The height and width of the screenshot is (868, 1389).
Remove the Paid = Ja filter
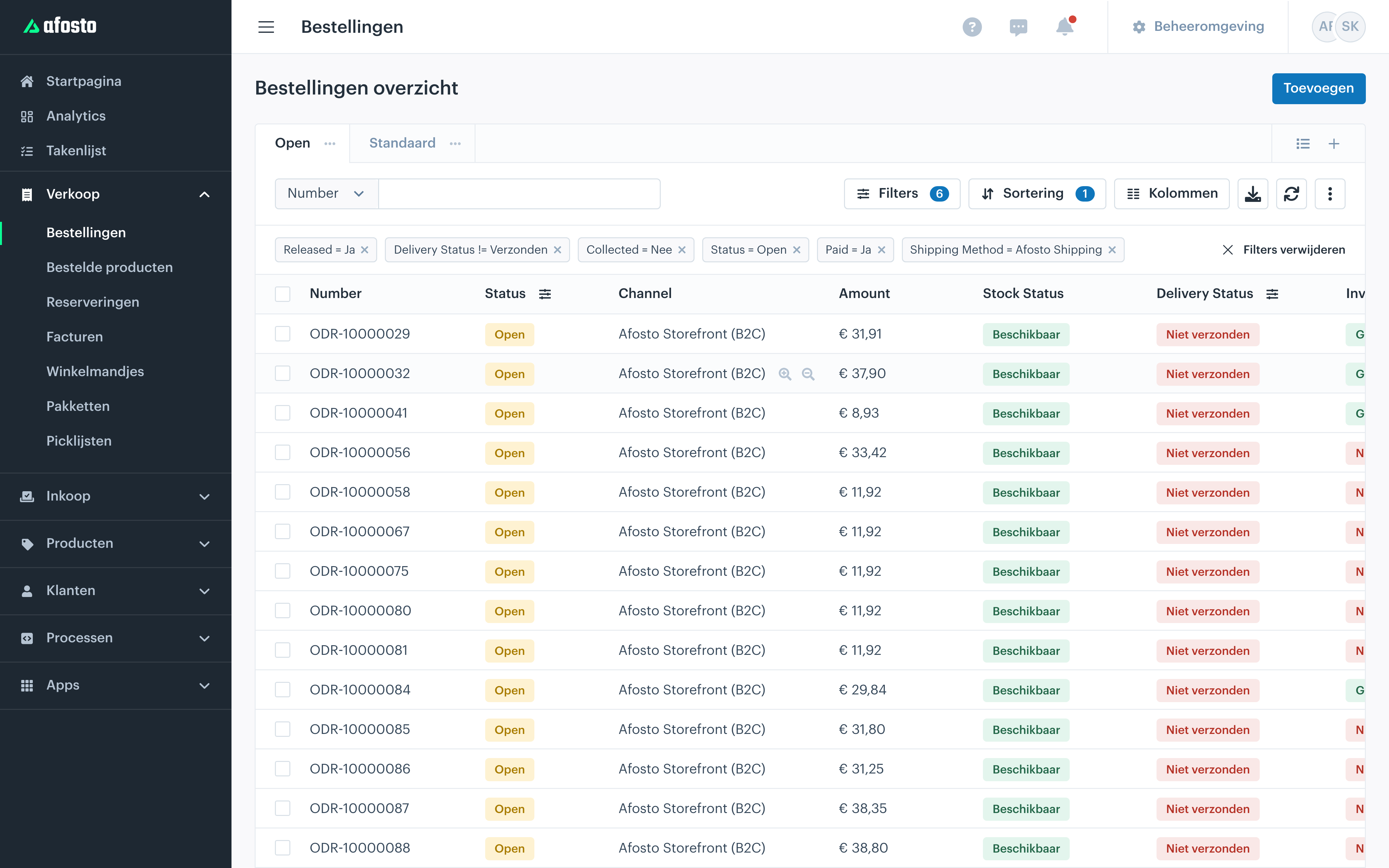pos(882,250)
